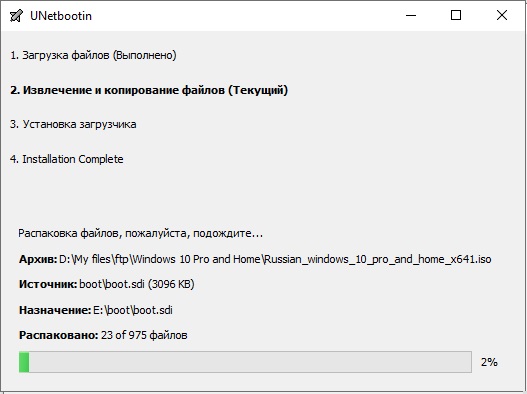The image size is (527, 394).
Task: Click the UNetbootin window title text
Action: pos(61,16)
